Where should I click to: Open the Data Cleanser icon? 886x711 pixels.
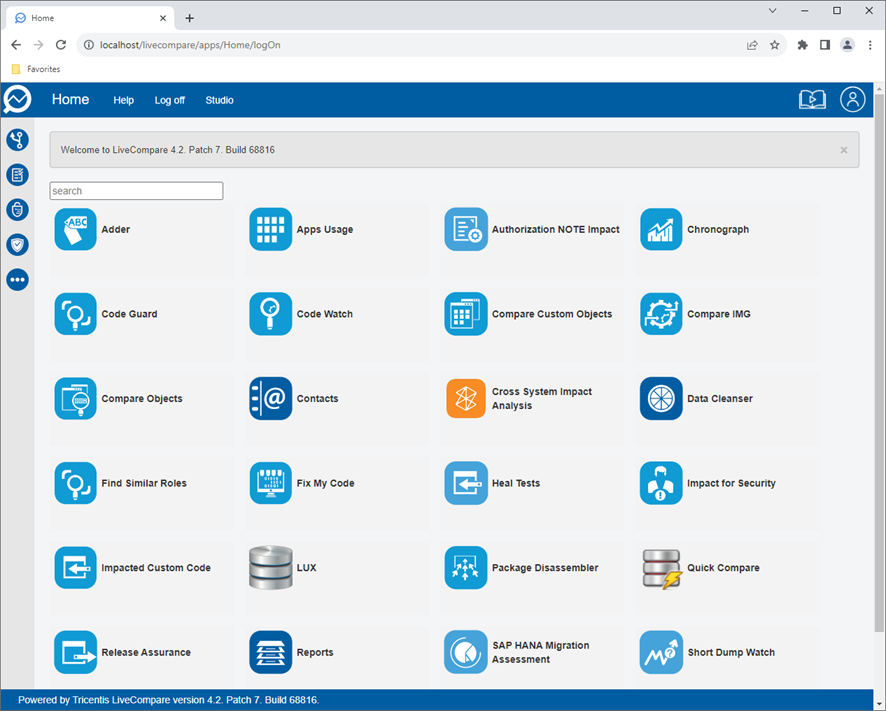click(x=661, y=398)
